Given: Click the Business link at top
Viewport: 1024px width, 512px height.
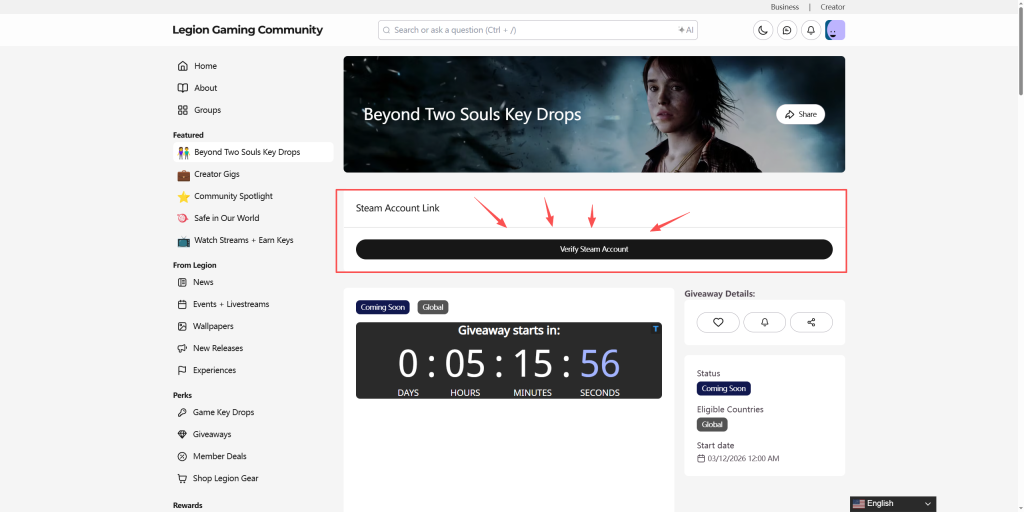Looking at the screenshot, I should (784, 7).
